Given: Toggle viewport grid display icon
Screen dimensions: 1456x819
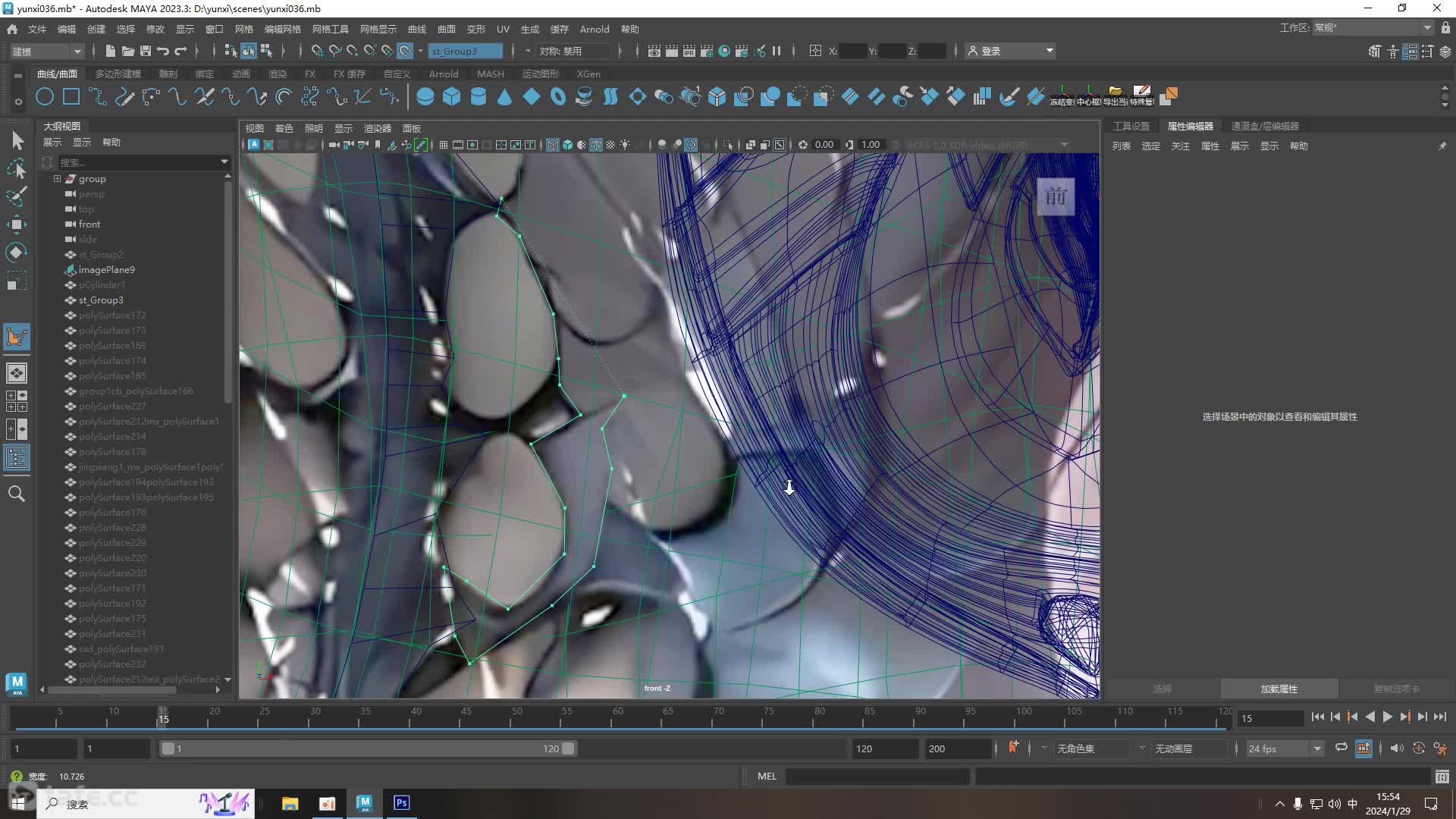Looking at the screenshot, I should 444,145.
